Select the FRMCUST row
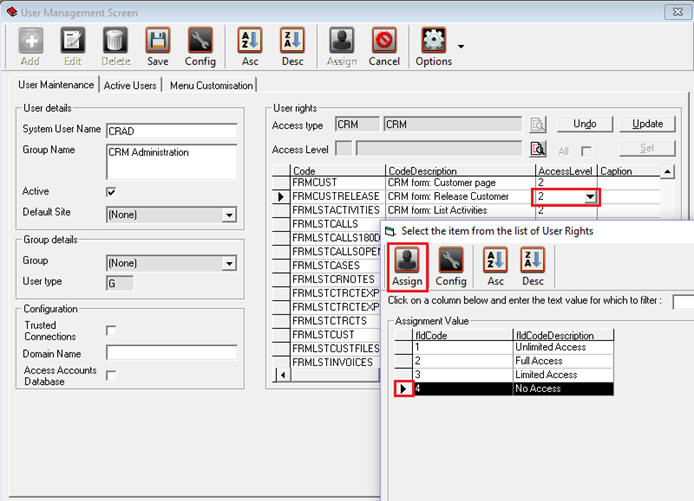This screenshot has height=501, width=694. [466, 182]
